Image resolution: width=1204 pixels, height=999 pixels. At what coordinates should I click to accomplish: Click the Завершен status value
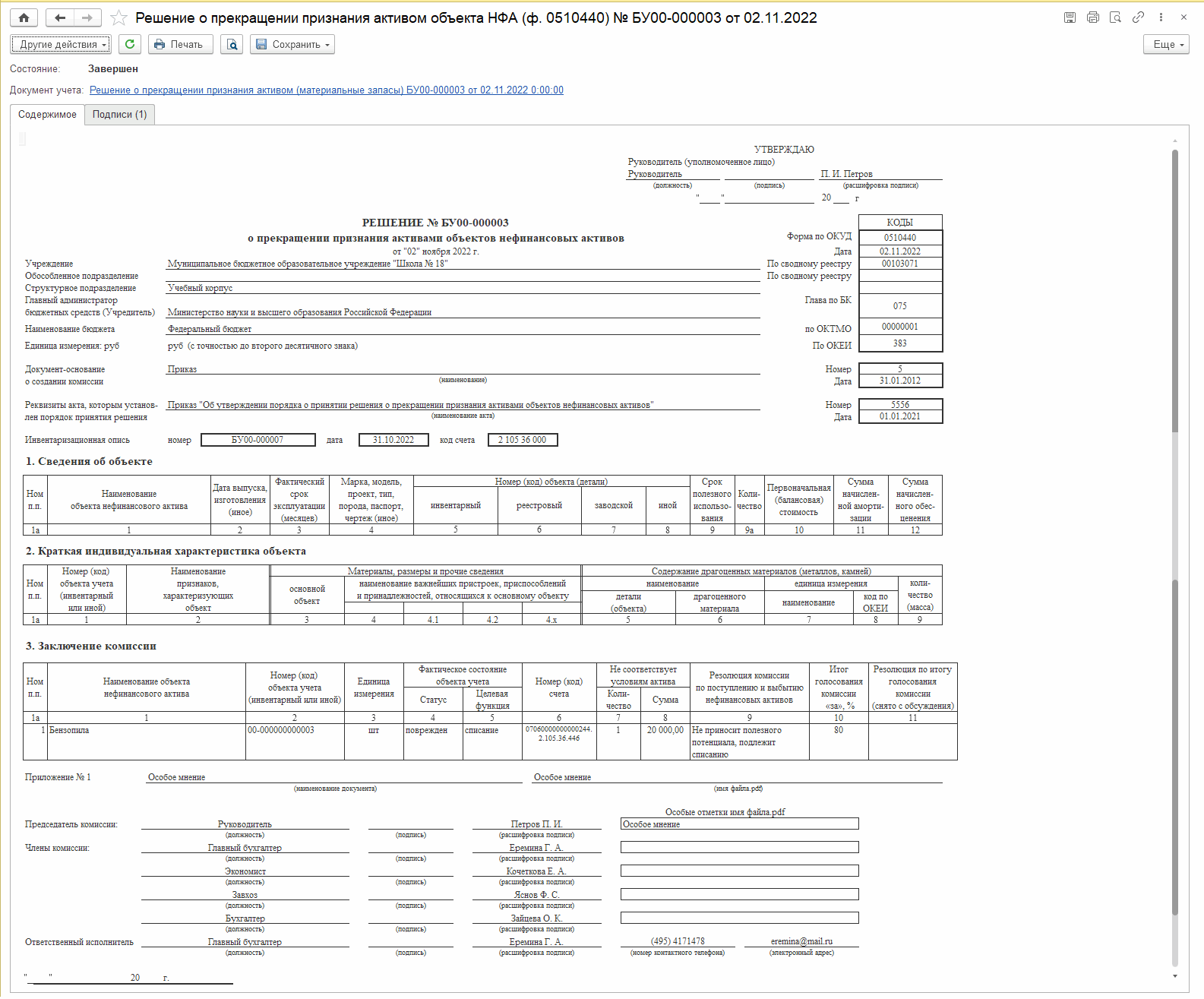(113, 68)
